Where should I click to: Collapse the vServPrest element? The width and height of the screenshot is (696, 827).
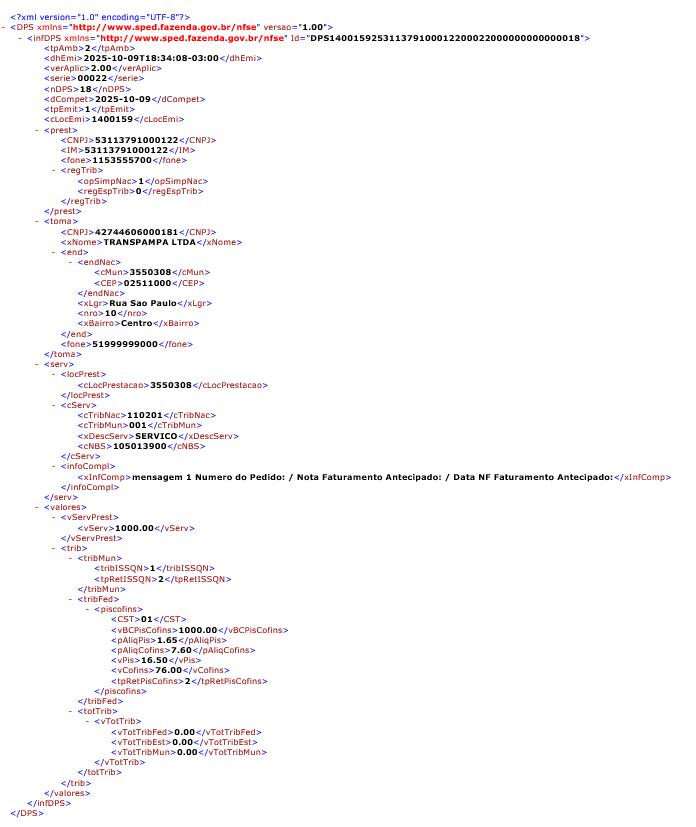pos(54,517)
